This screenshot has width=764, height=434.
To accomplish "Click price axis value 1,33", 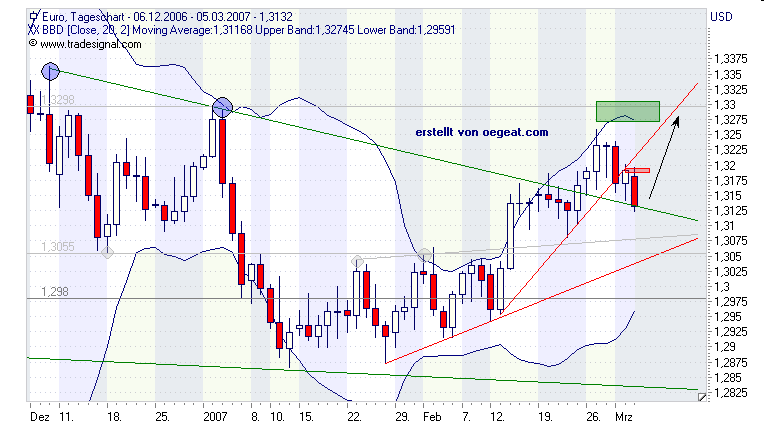I will (x=725, y=105).
